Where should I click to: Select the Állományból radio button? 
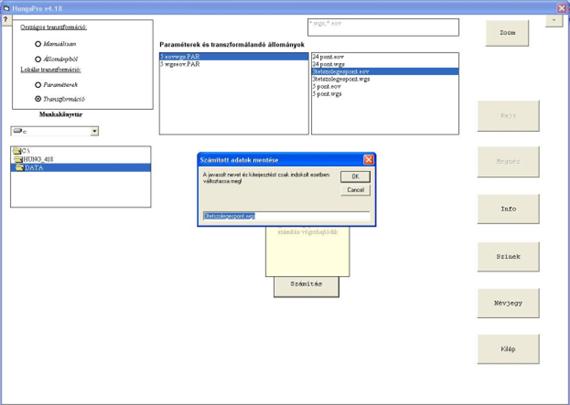pos(38,59)
